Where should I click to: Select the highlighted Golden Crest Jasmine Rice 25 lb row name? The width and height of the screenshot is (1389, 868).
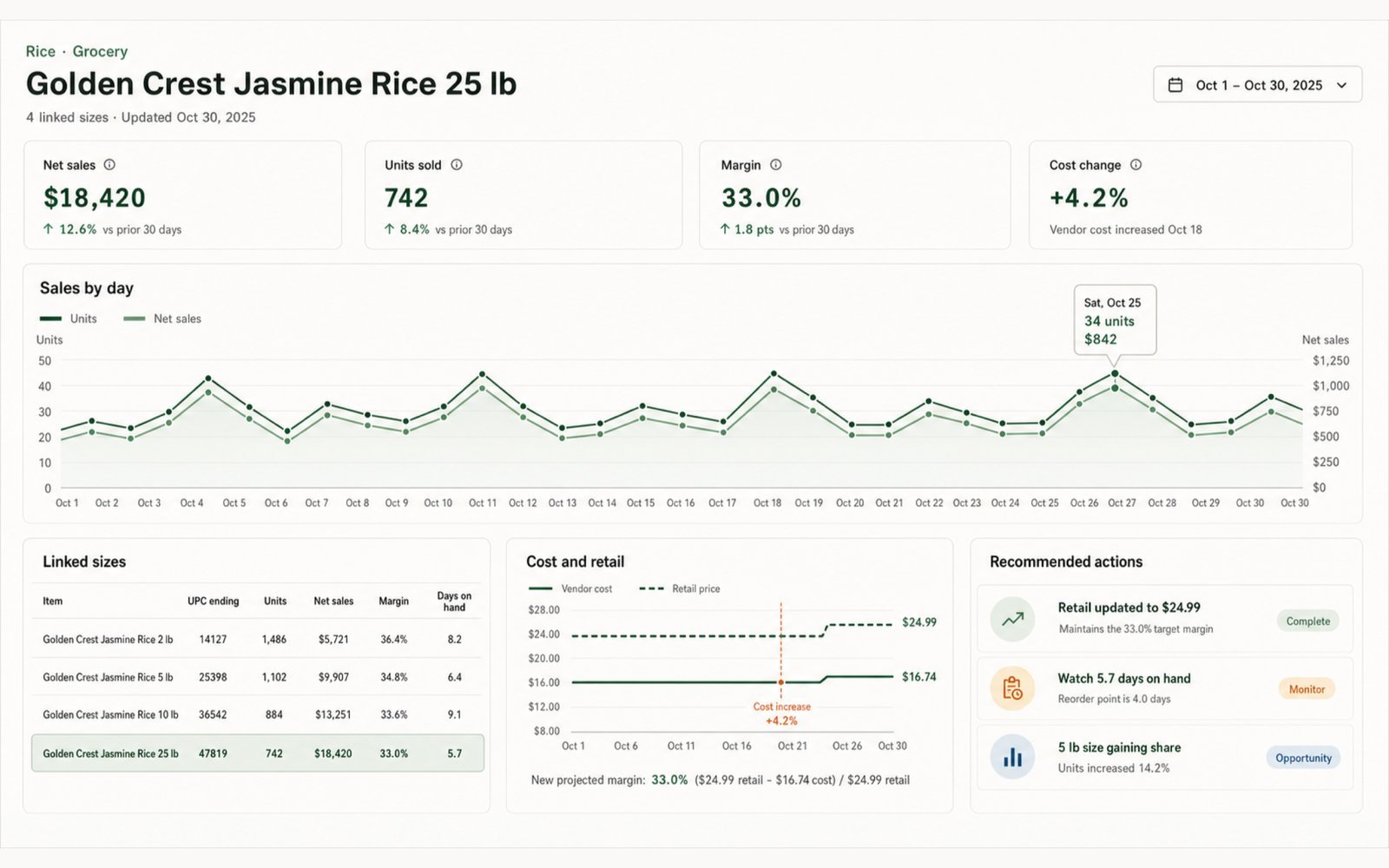click(110, 753)
